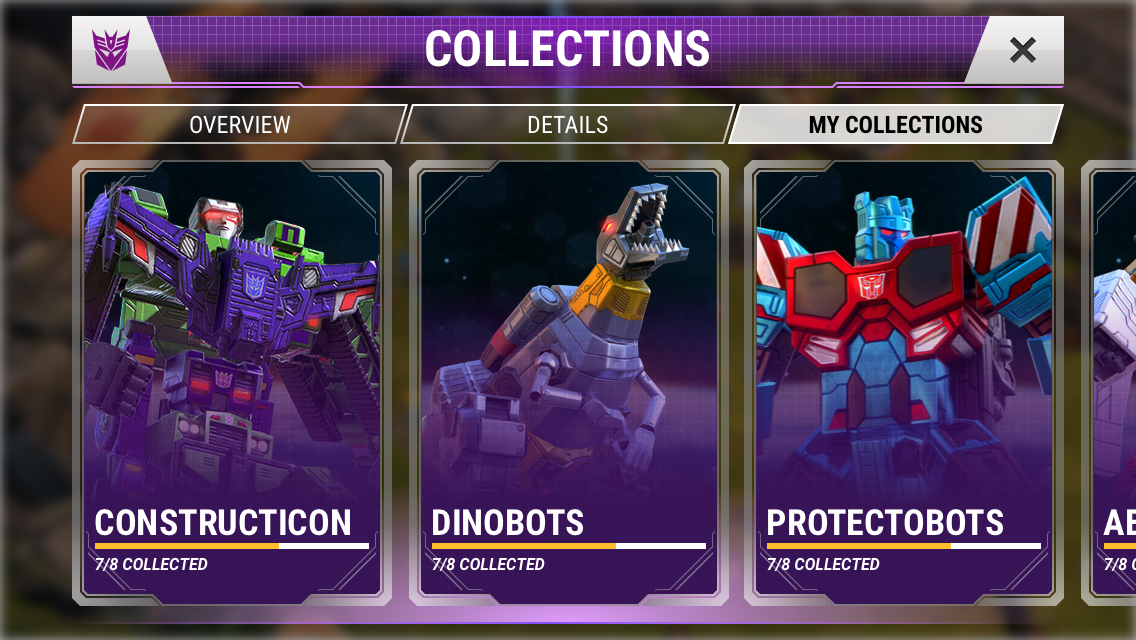Viewport: 1136px width, 640px height.
Task: Click the Grimlock dinosaur head image
Action: pos(639,228)
